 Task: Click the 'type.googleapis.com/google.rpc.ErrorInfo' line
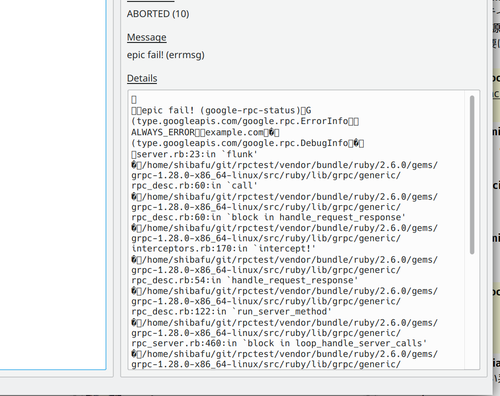245,121
